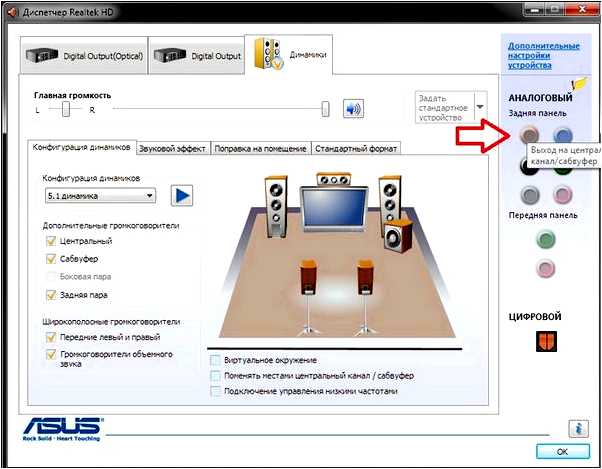This screenshot has height=469, width=602.
Task: Click the green front panel jack
Action: pos(546,239)
